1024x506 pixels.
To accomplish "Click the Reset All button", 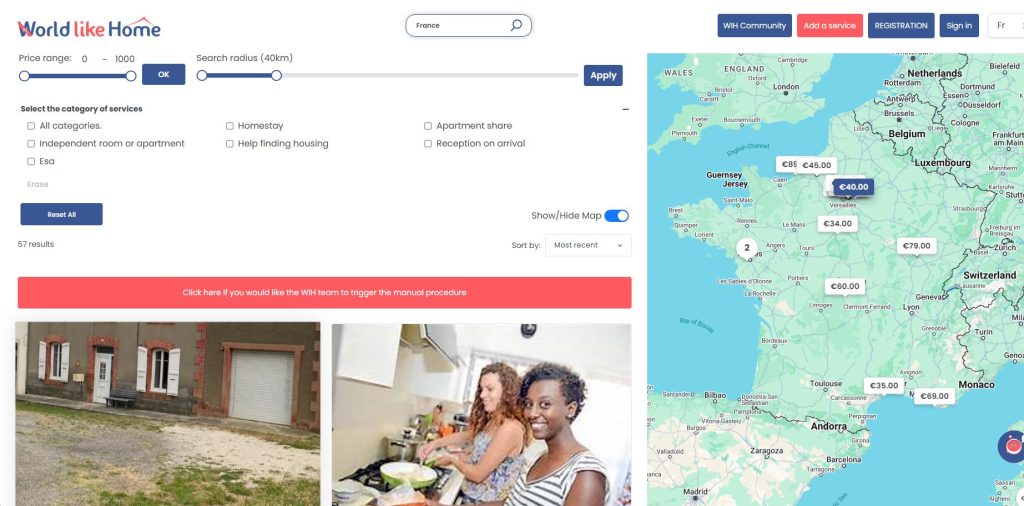I will 61,214.
